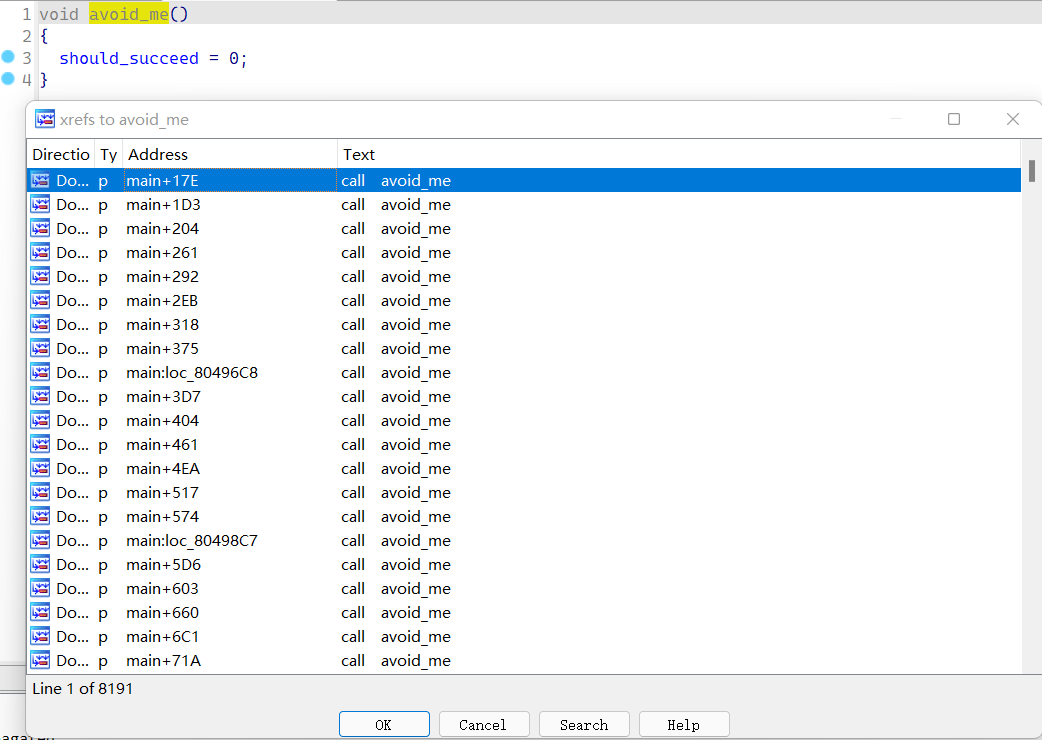Click the xref icon on the main+660 row
Image resolution: width=1042 pixels, height=740 pixels.
tap(41, 612)
